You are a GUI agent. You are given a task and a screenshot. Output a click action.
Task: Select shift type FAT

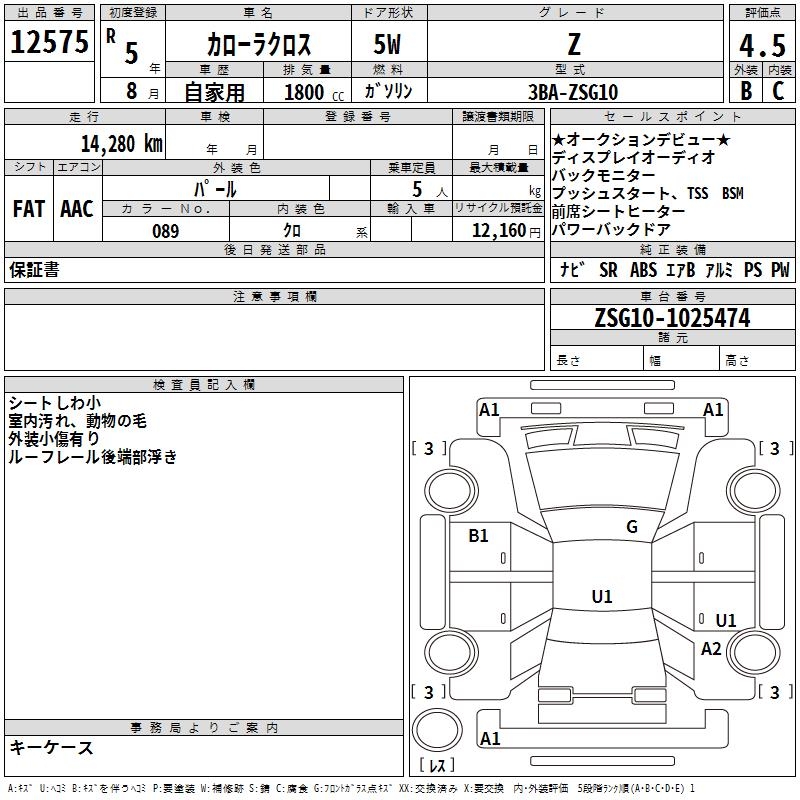point(29,209)
